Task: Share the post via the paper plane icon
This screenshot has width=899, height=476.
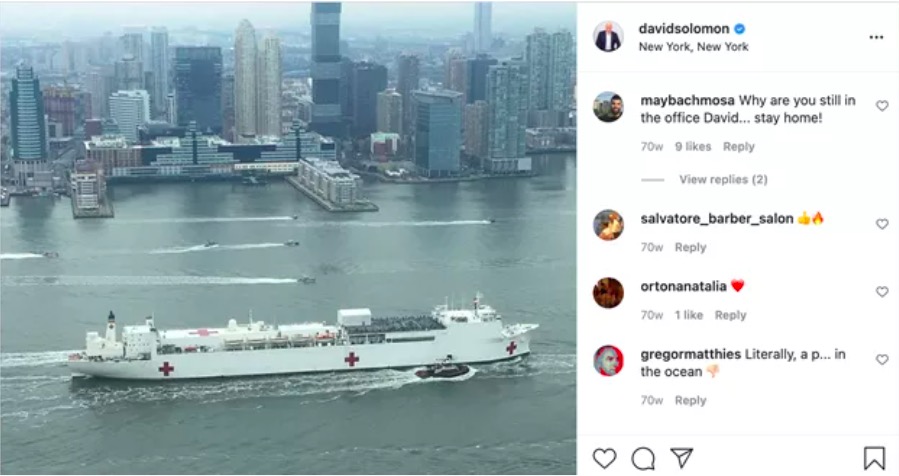Action: [x=682, y=458]
